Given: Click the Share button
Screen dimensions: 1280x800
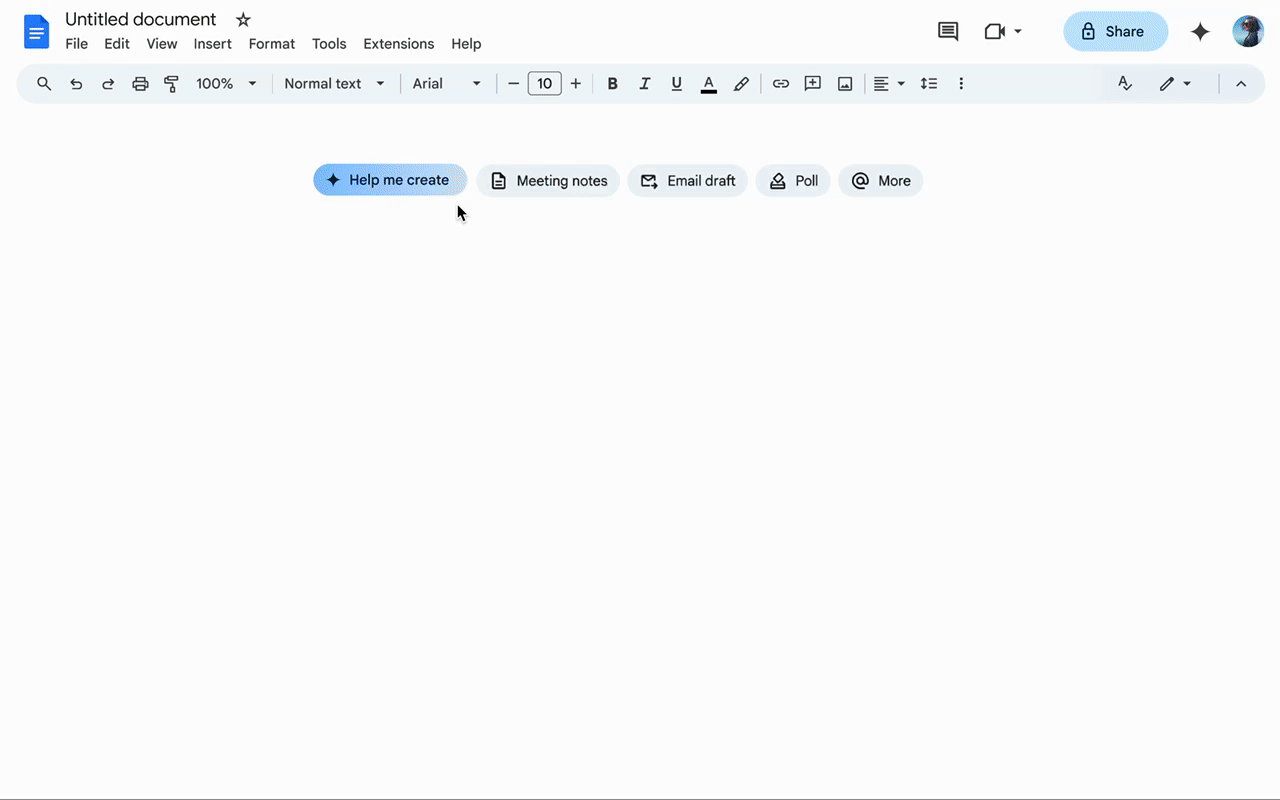Looking at the screenshot, I should 1115,31.
